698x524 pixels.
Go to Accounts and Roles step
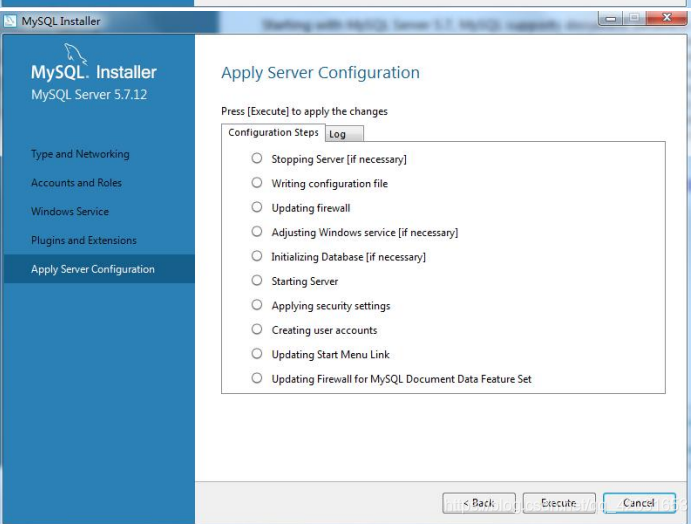(76, 183)
